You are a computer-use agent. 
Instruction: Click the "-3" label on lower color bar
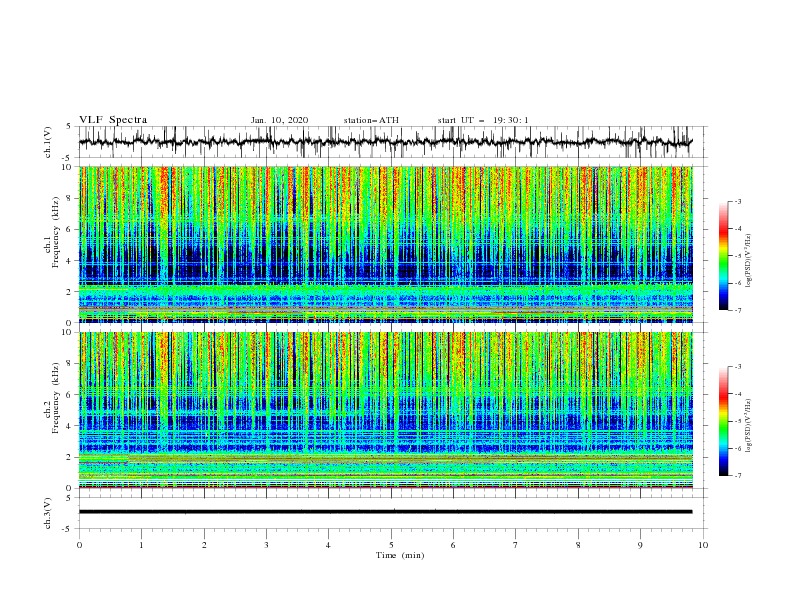(x=737, y=367)
